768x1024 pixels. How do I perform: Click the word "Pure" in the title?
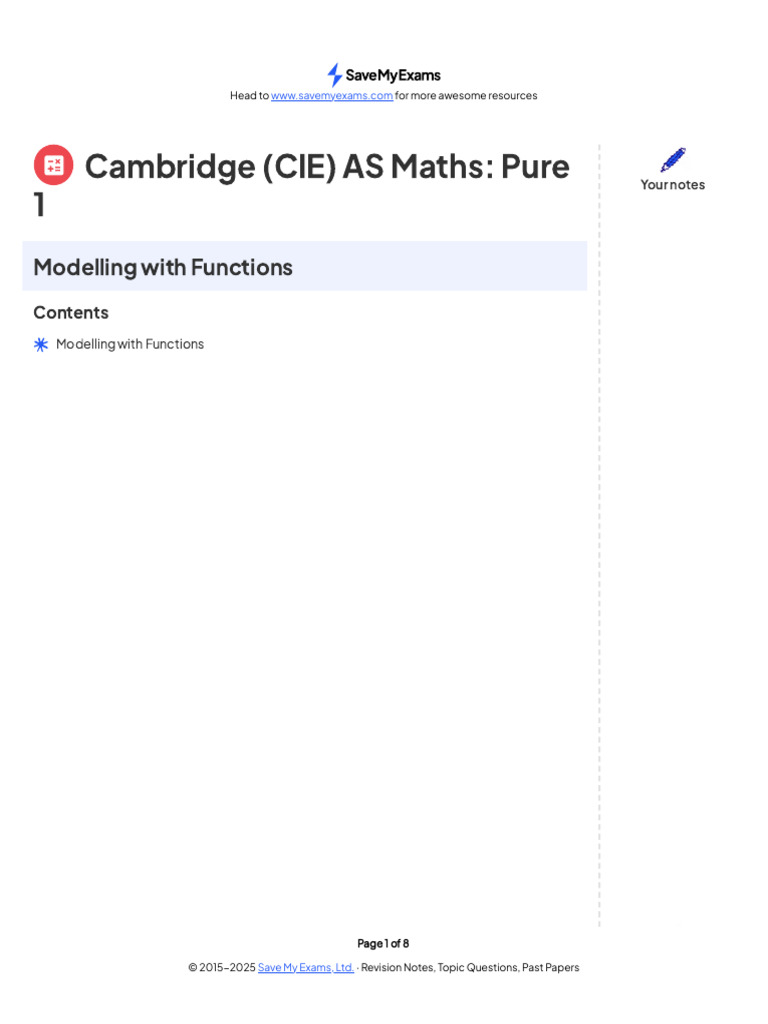[535, 166]
